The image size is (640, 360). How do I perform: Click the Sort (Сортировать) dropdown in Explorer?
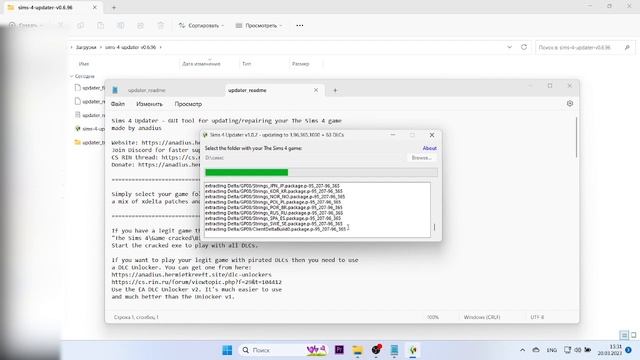pyautogui.click(x=201, y=25)
